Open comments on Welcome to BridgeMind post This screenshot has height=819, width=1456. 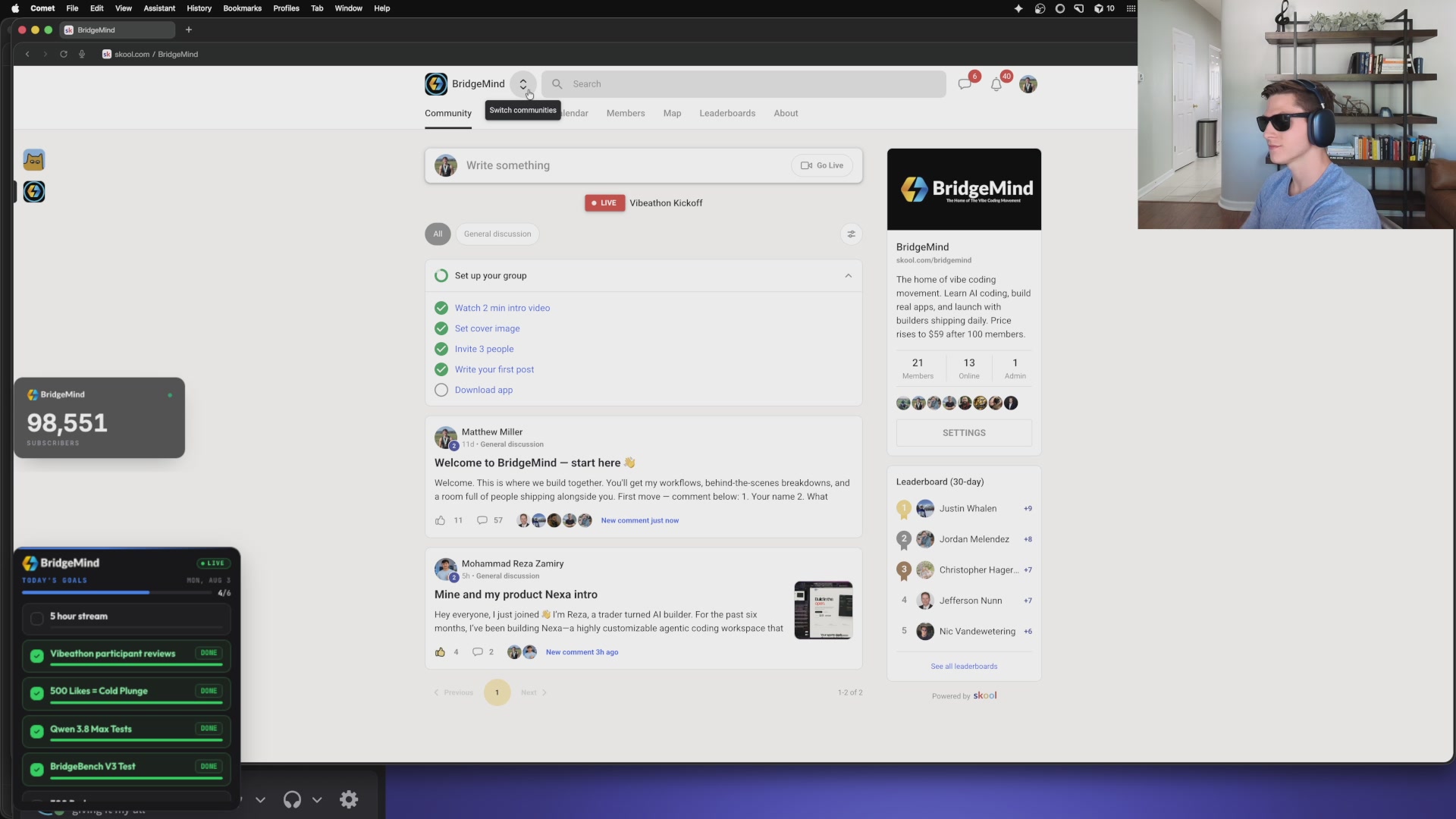(482, 520)
